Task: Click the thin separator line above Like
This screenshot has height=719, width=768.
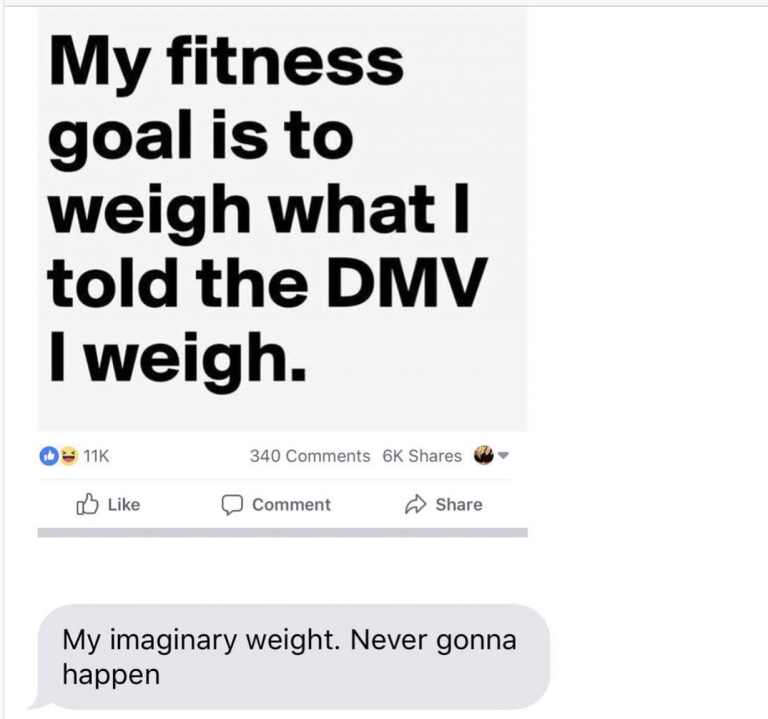Action: 276,479
